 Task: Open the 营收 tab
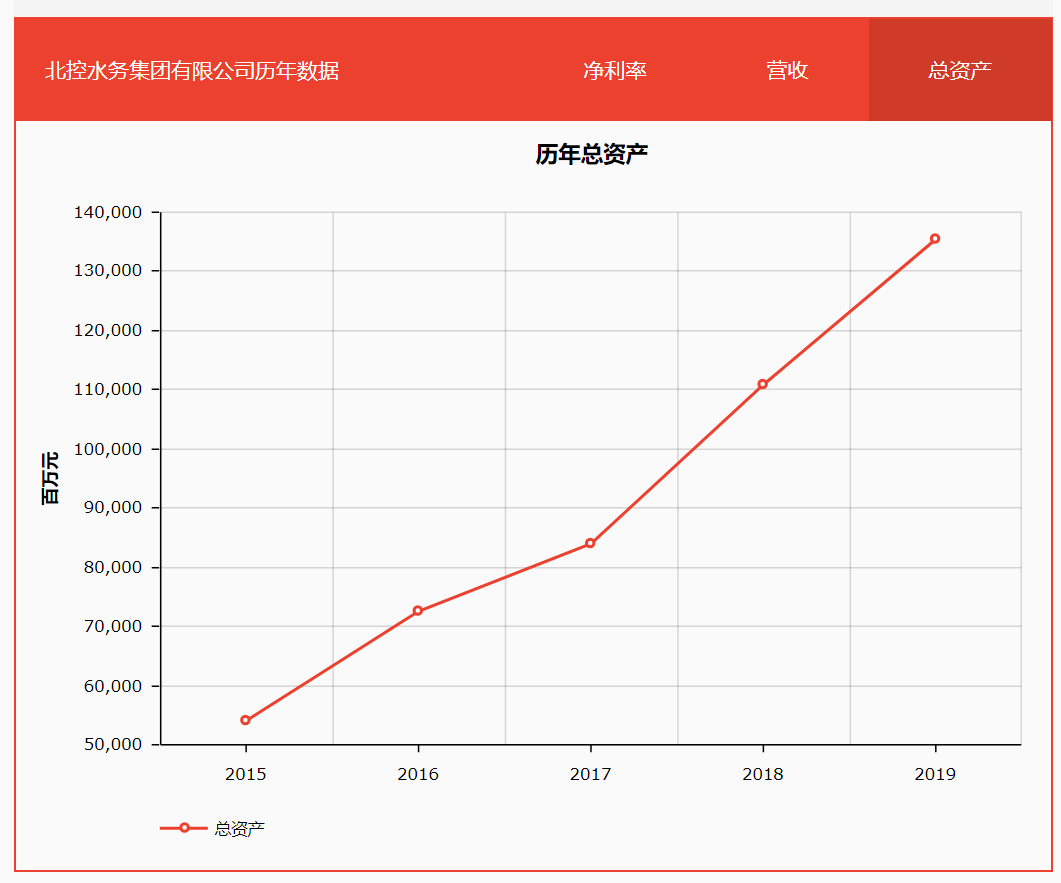[x=787, y=70]
